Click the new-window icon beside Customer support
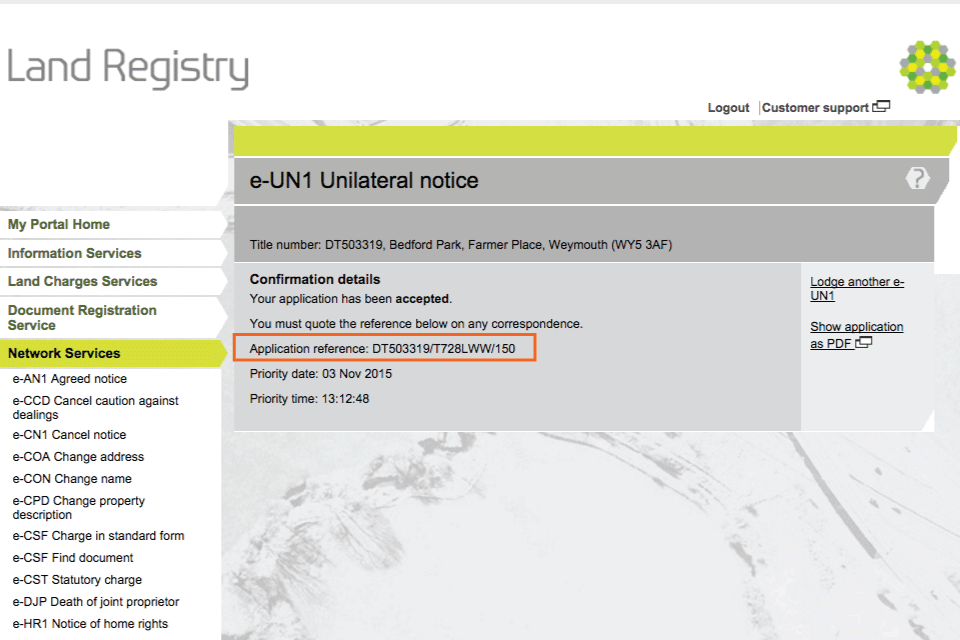 tap(881, 107)
